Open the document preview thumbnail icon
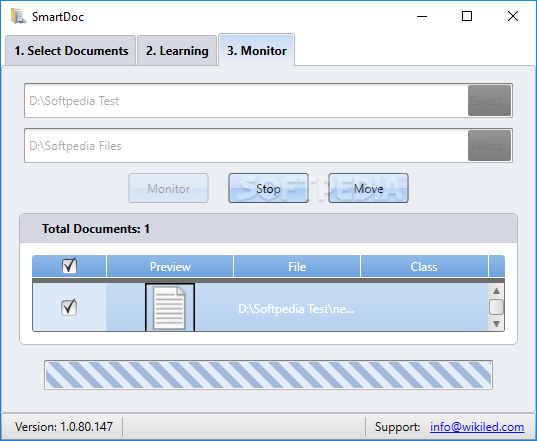The height and width of the screenshot is (441, 537). (170, 307)
